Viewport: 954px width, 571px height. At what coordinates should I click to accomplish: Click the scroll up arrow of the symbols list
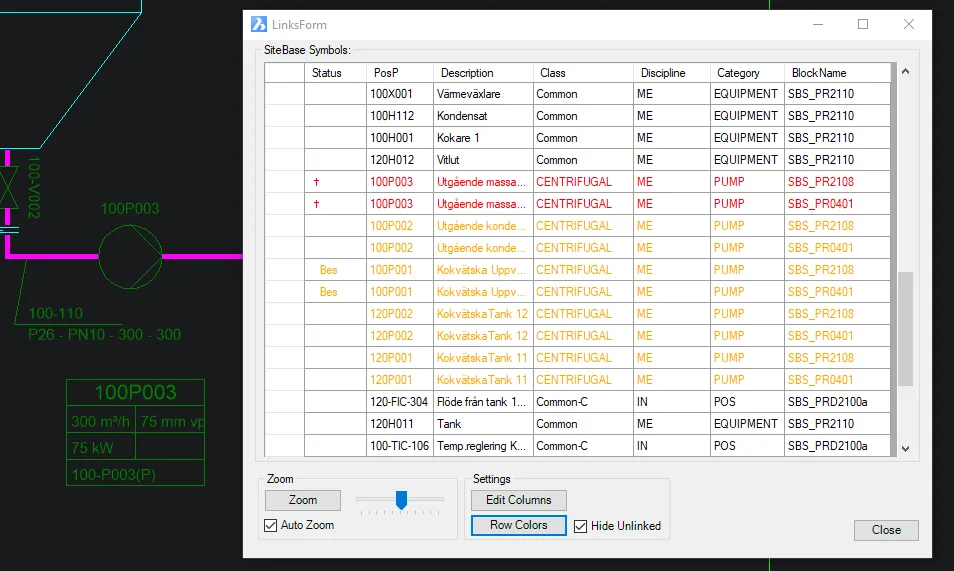[x=905, y=72]
